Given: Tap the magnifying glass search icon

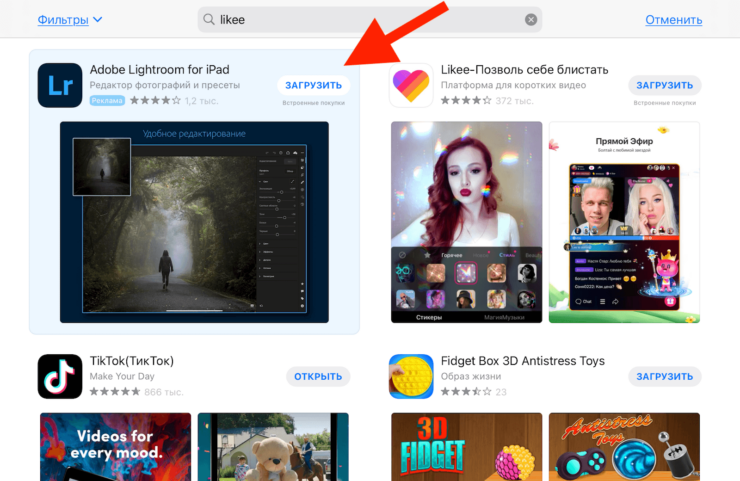Looking at the screenshot, I should 209,19.
